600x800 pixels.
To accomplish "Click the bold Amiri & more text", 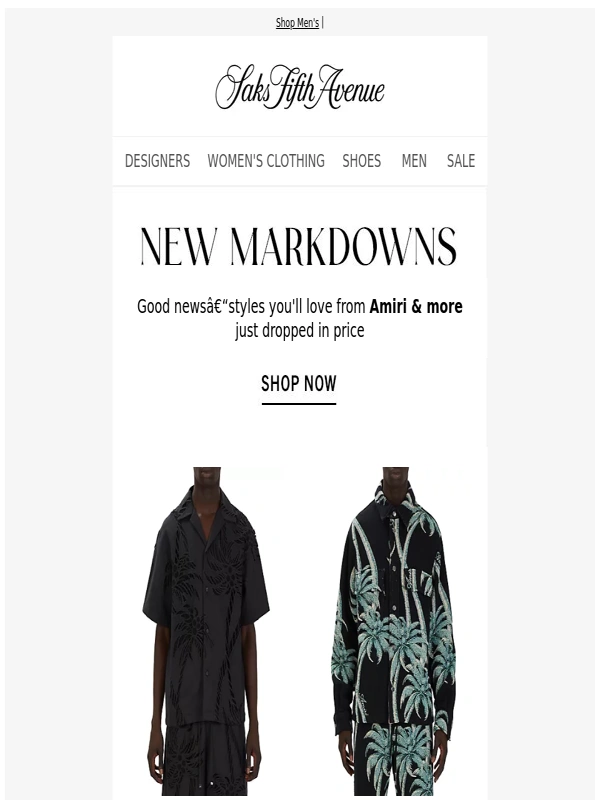I will click(x=416, y=307).
